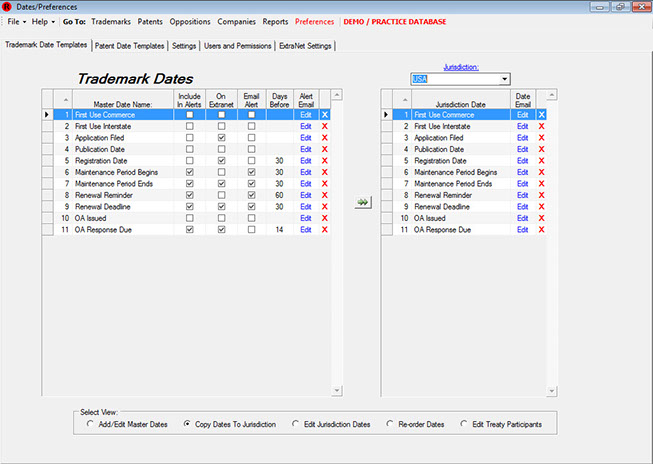Click Edit alert email link for Registration Date
This screenshot has width=653, height=464.
pyautogui.click(x=305, y=161)
